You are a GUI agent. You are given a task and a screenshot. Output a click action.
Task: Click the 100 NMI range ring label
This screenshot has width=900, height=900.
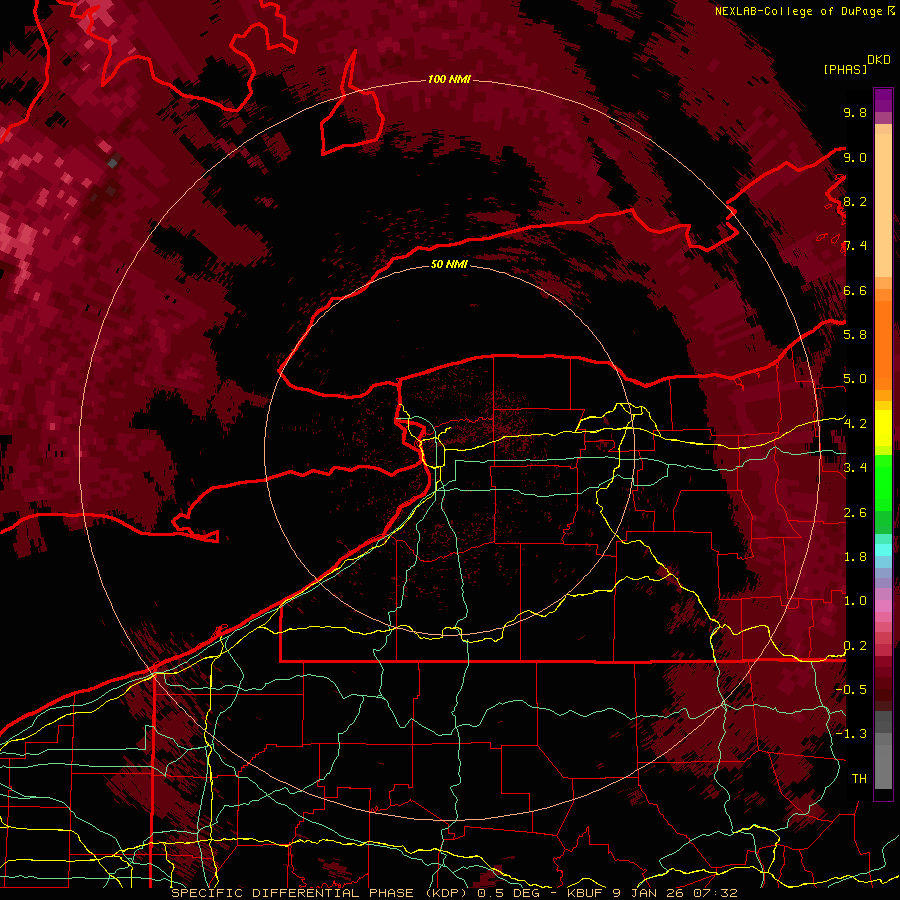(449, 79)
